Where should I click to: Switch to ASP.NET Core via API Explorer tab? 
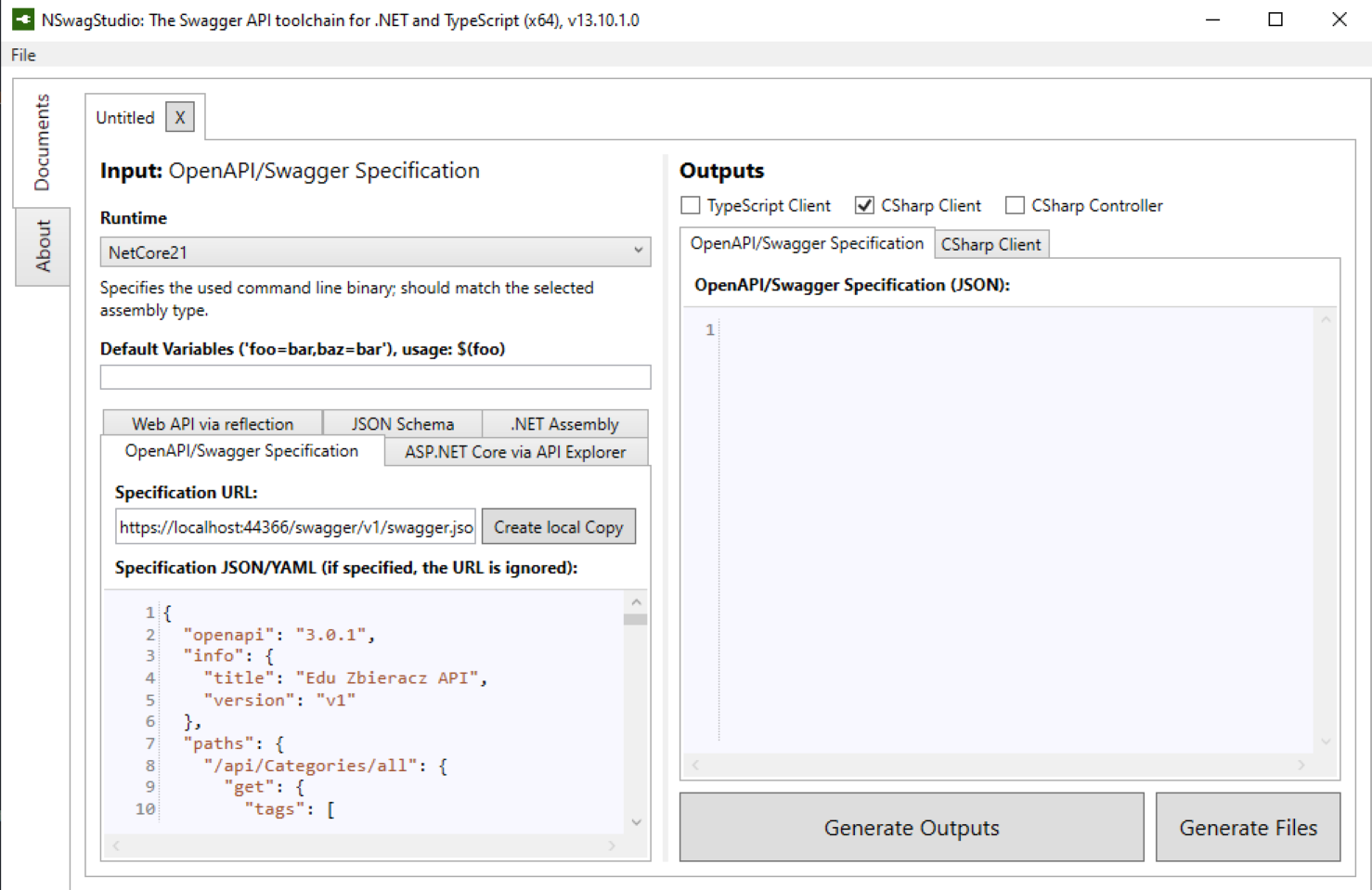click(x=515, y=452)
